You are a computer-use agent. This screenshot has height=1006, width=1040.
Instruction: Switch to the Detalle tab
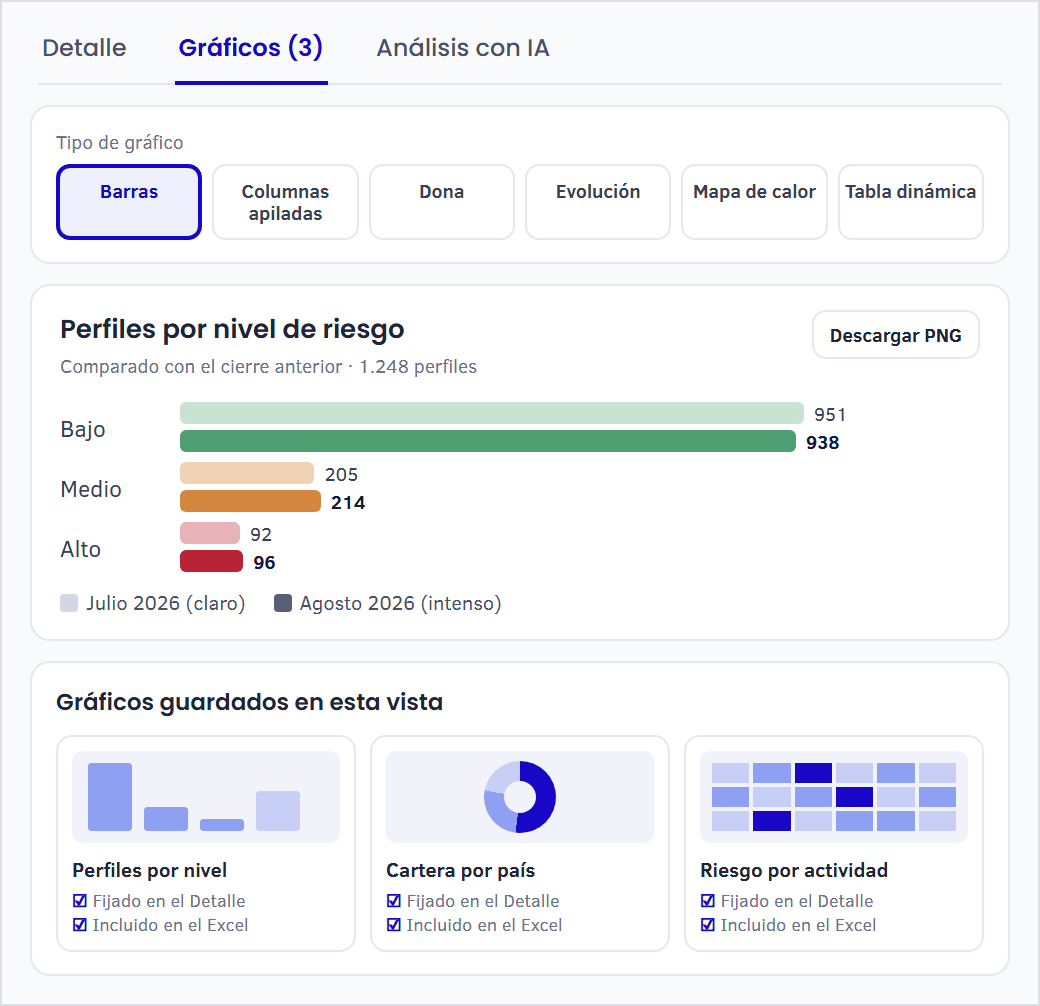pyautogui.click(x=84, y=48)
